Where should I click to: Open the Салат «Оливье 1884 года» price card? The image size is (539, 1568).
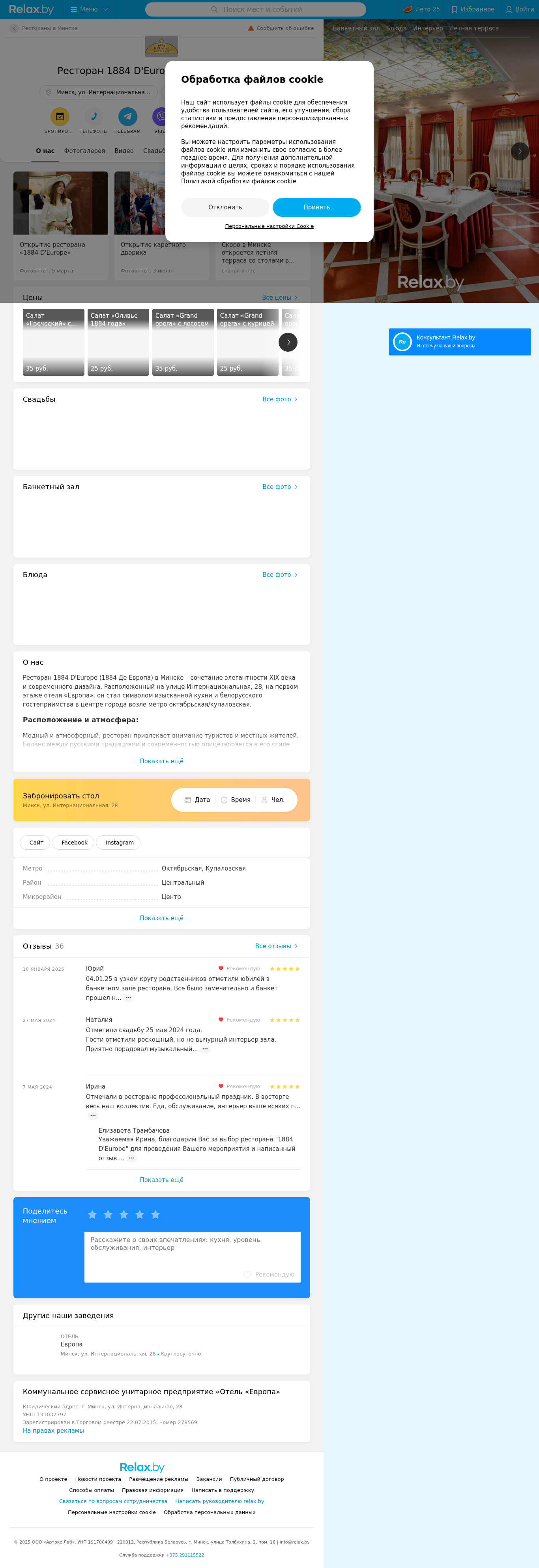(118, 342)
